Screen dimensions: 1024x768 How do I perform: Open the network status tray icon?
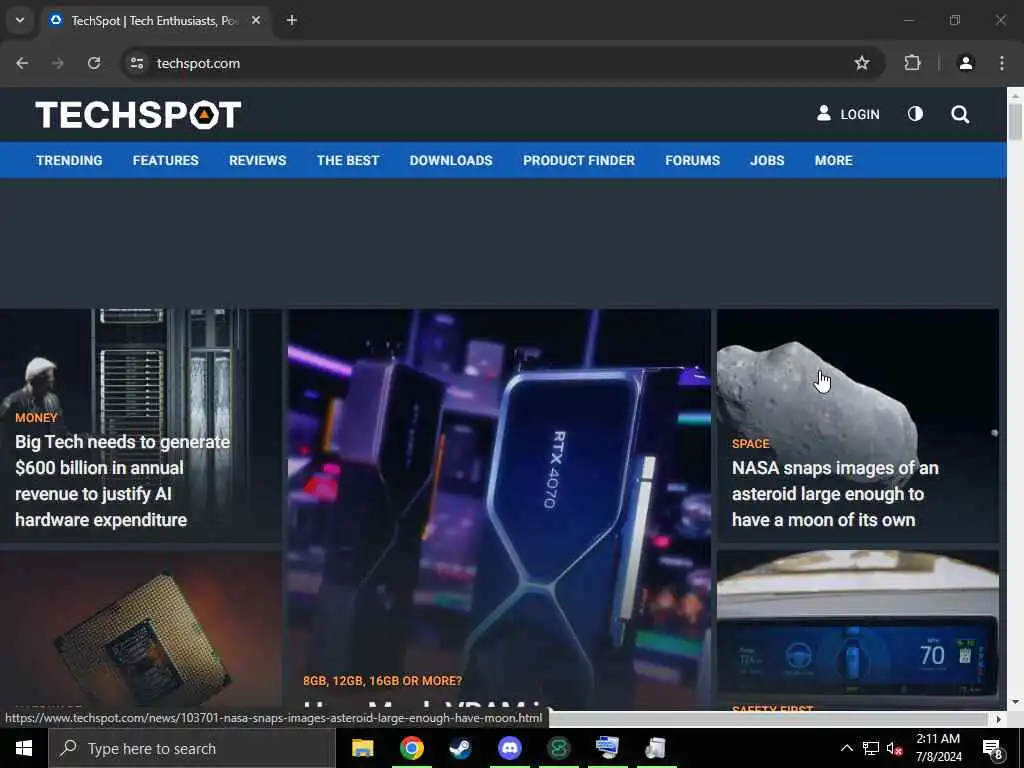coord(871,748)
